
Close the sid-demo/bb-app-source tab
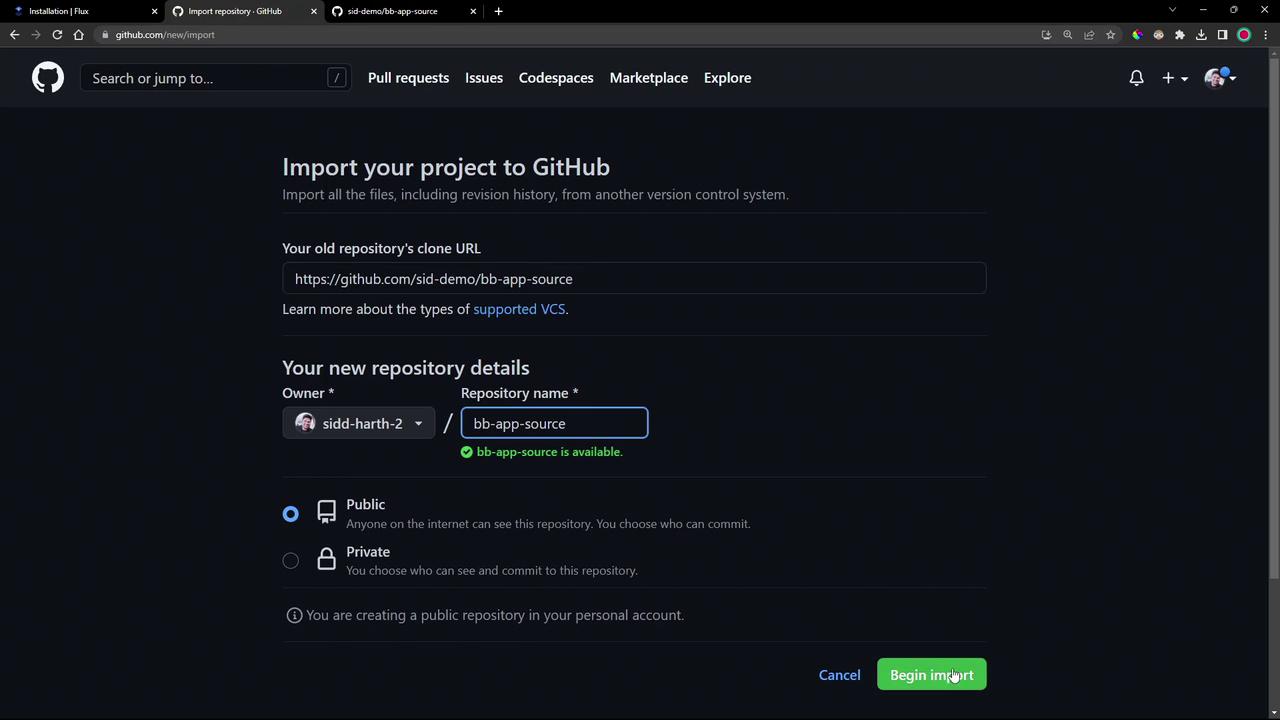coord(473,11)
